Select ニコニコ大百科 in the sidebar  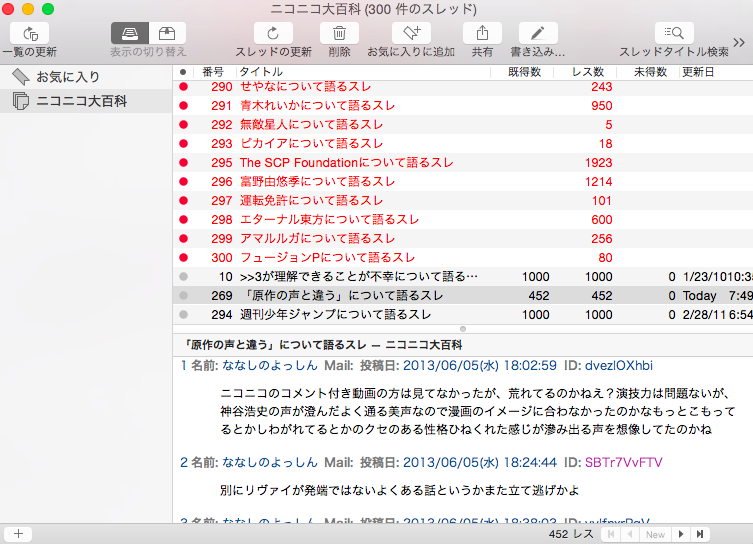(86, 101)
